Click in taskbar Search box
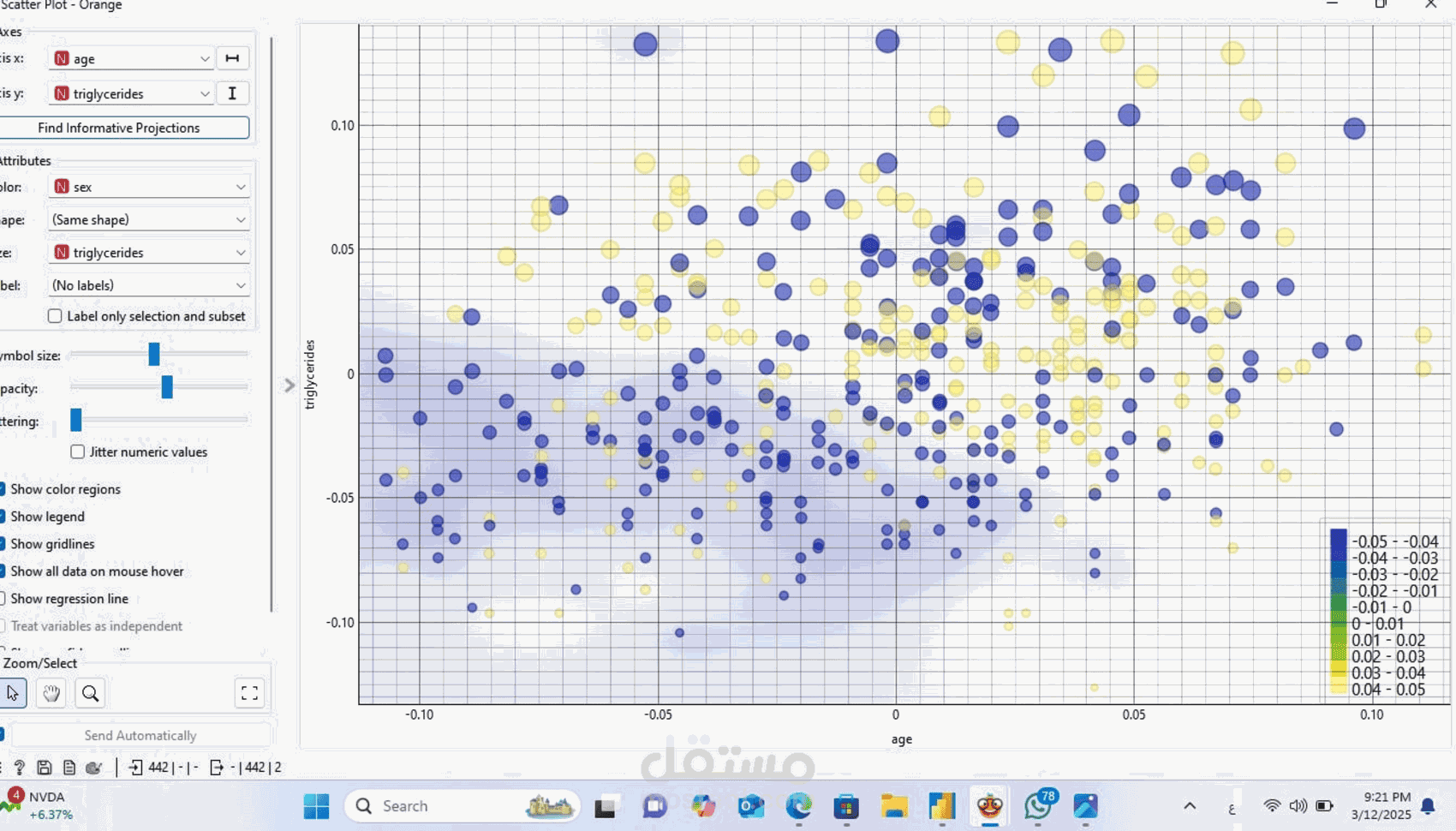This screenshot has height=831, width=1456. point(462,806)
